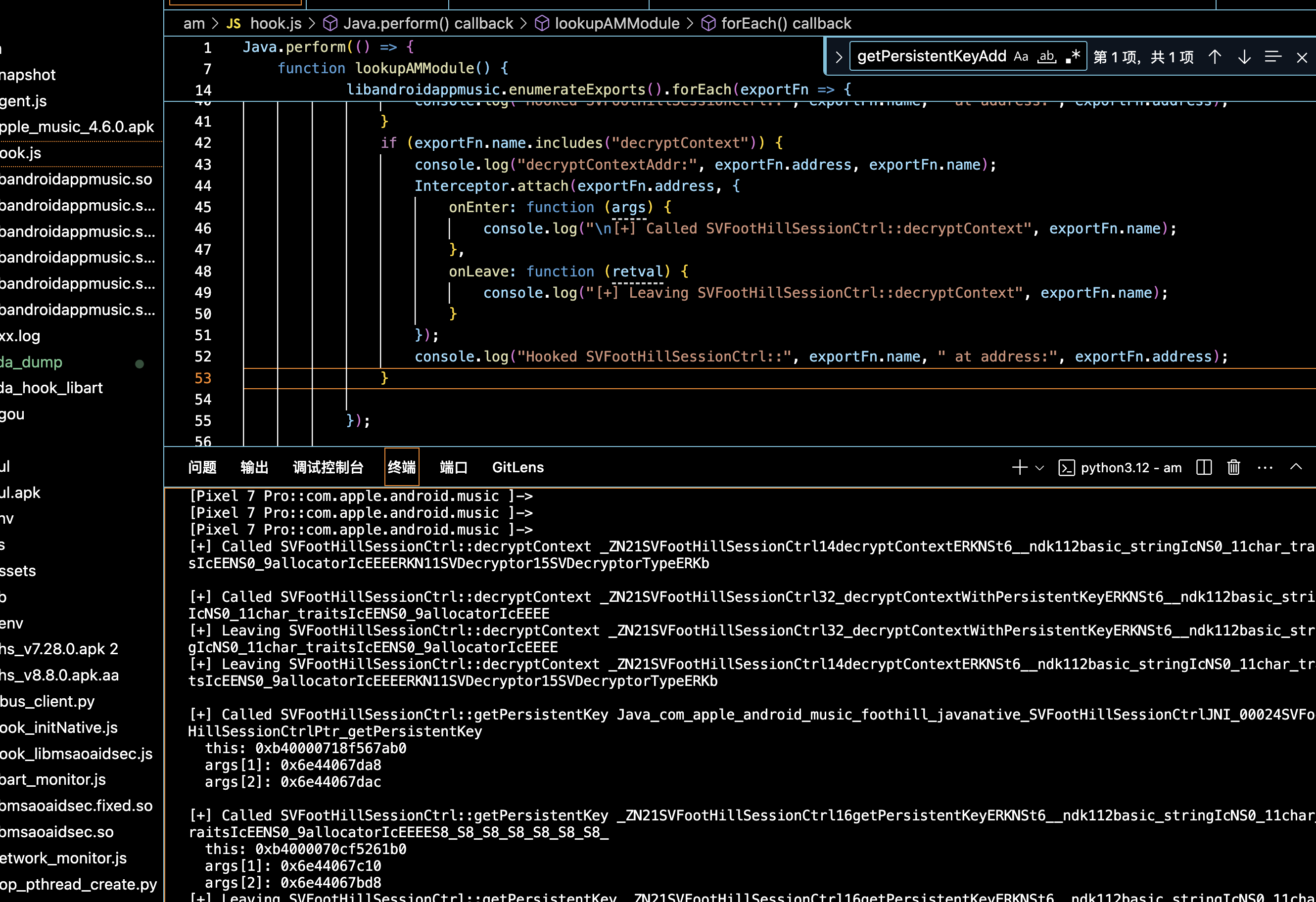The image size is (1316, 902).
Task: Toggle Use Regular Expression in find widget
Action: [x=1073, y=56]
